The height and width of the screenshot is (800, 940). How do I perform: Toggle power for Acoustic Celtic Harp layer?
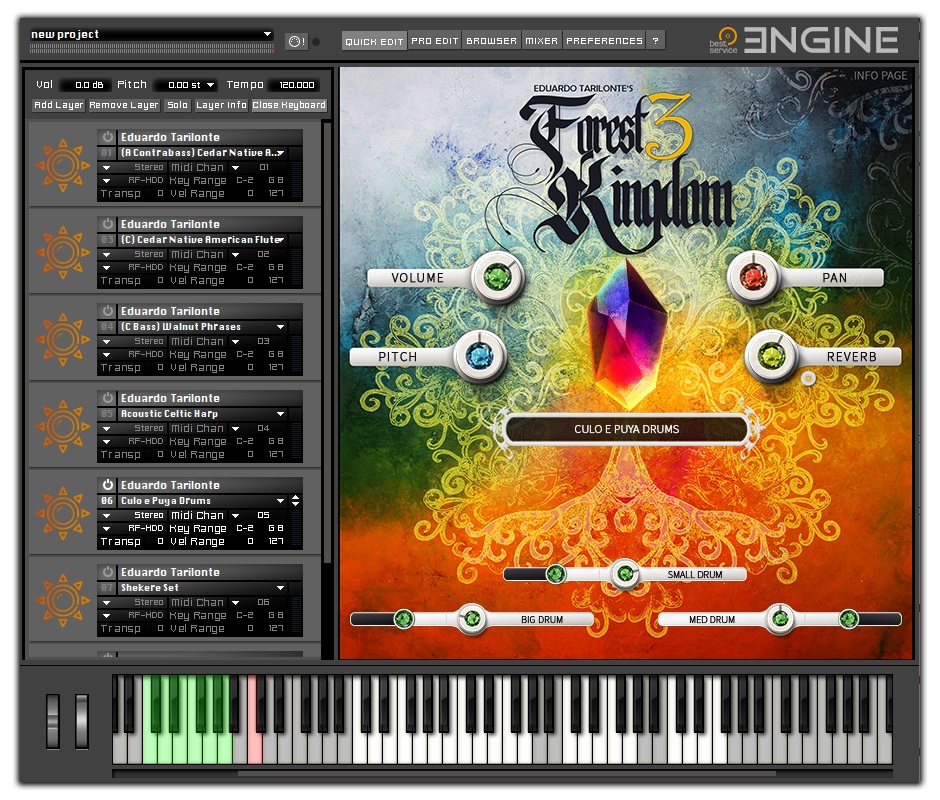tap(107, 398)
